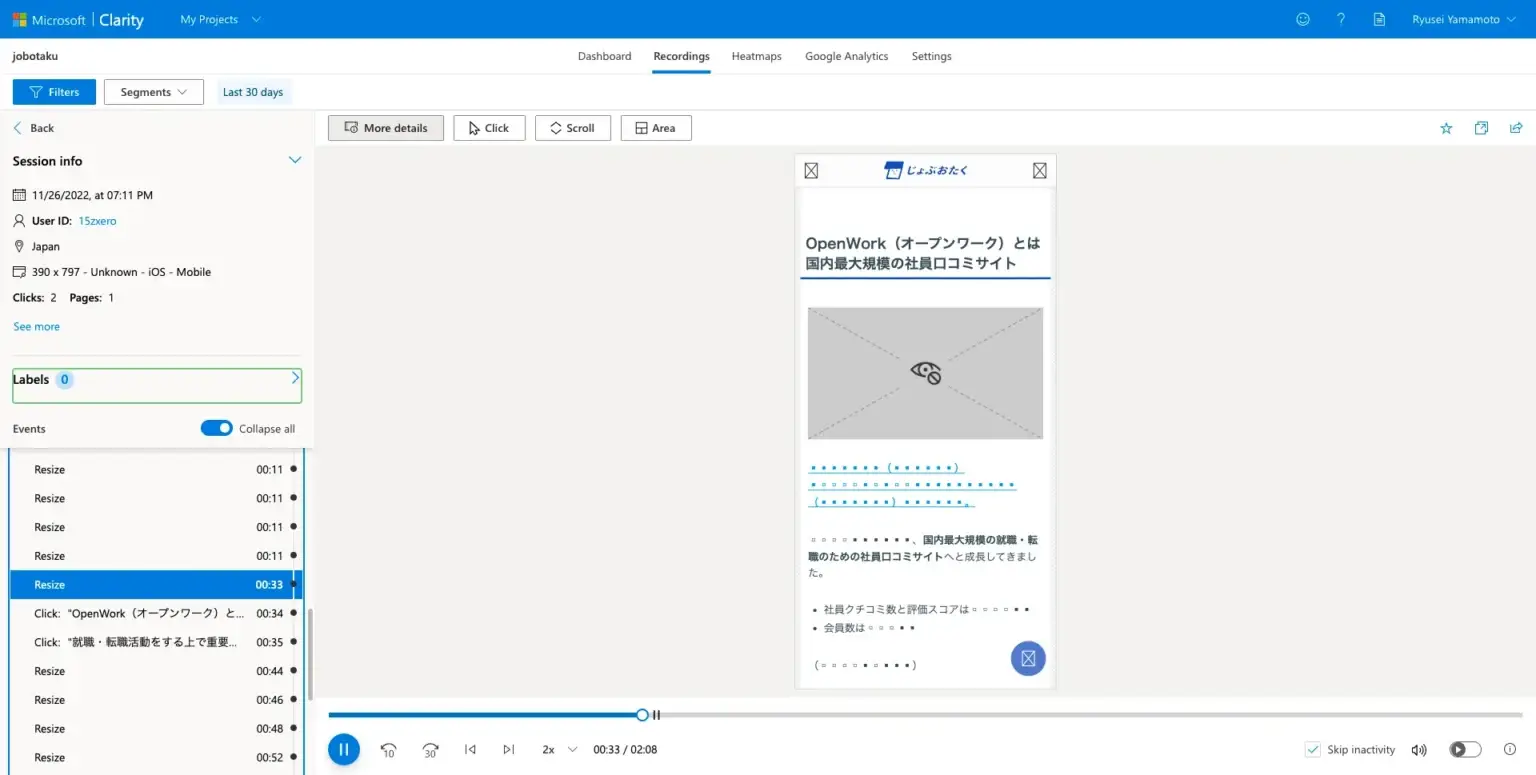Screen dimensions: 1536x775
Task: Open the Segments dropdown
Action: [154, 92]
